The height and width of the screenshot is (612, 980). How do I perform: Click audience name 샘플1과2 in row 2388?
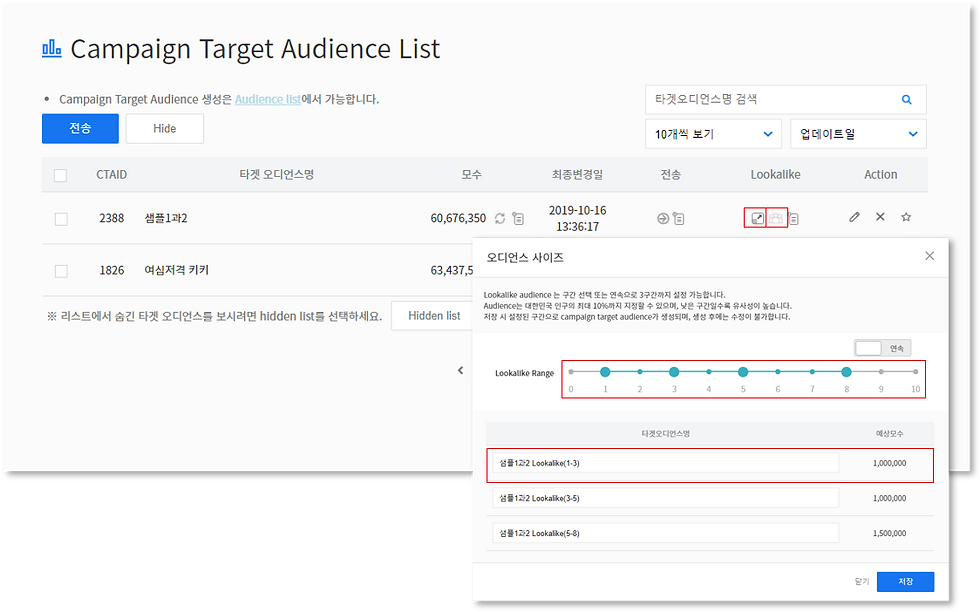(x=166, y=218)
